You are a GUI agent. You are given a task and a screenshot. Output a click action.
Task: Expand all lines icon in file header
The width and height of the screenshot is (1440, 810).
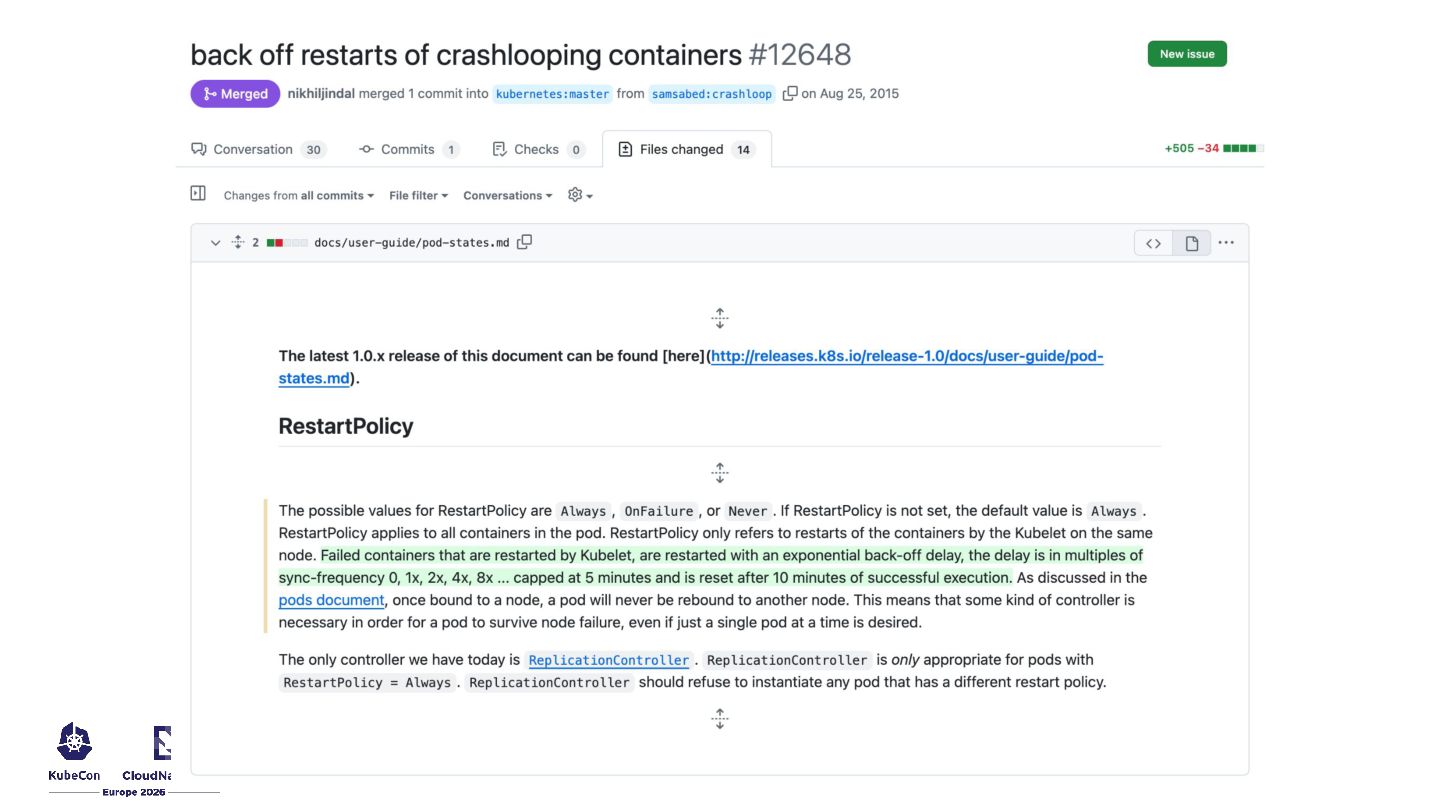tap(238, 242)
